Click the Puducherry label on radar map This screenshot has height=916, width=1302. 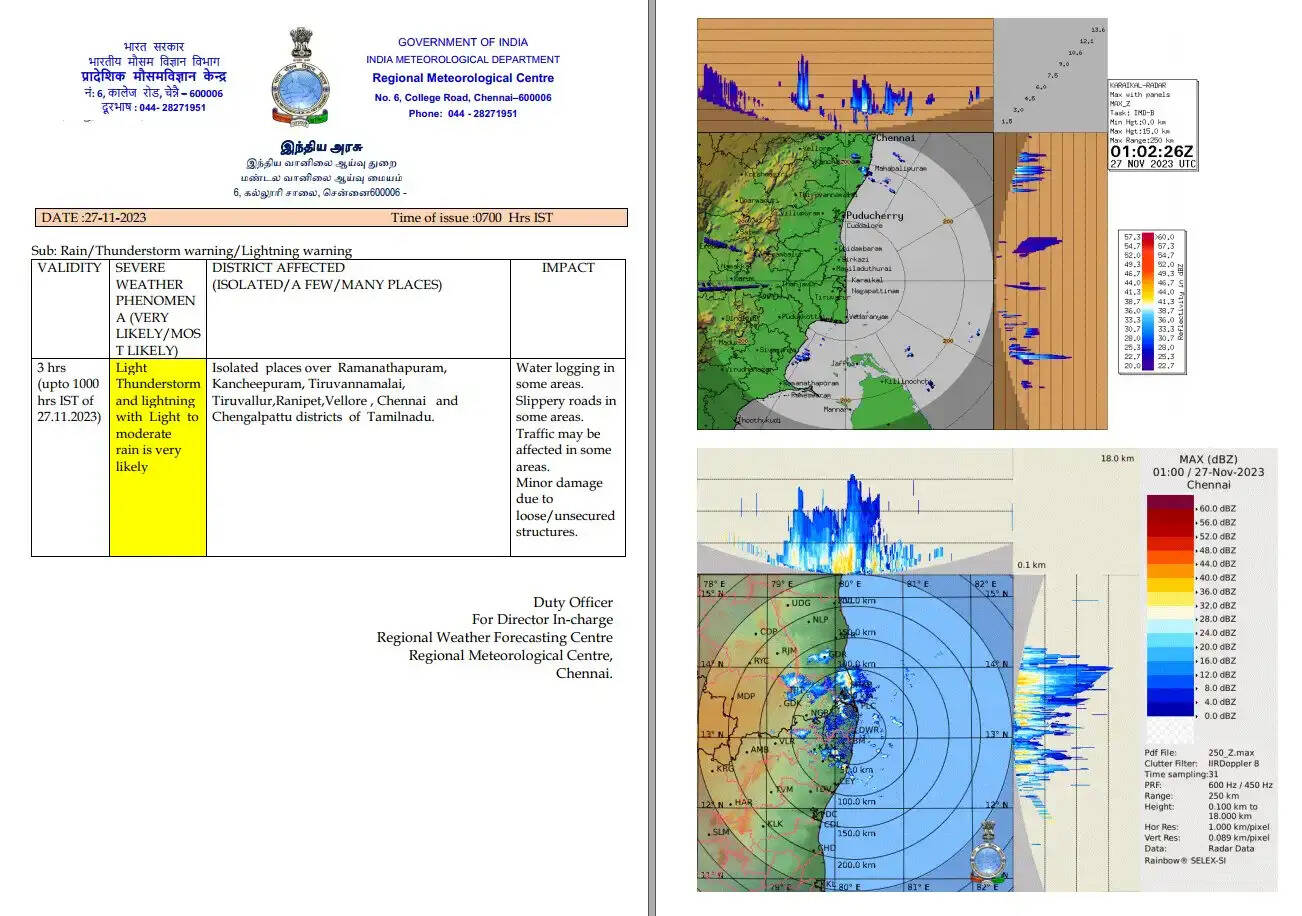click(873, 215)
